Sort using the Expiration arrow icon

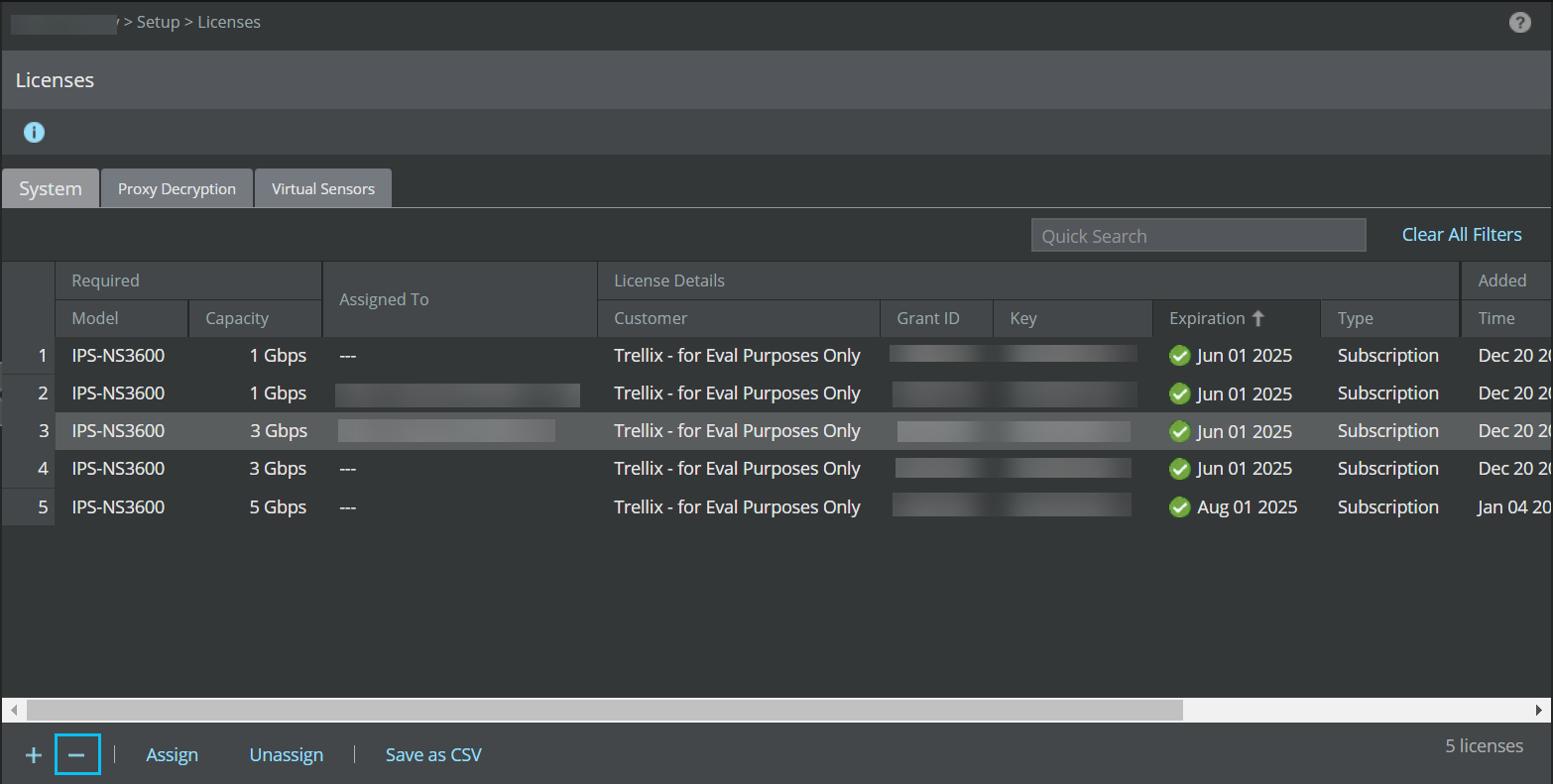click(x=1258, y=318)
